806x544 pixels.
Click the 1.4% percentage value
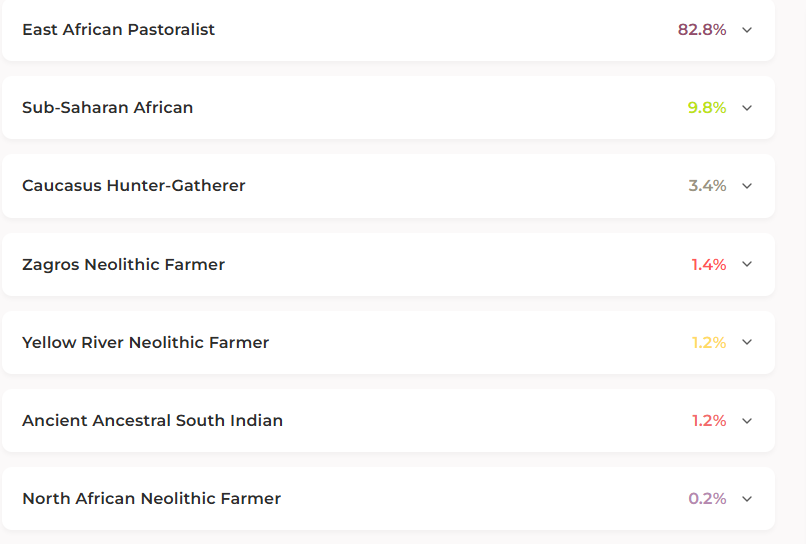point(708,265)
